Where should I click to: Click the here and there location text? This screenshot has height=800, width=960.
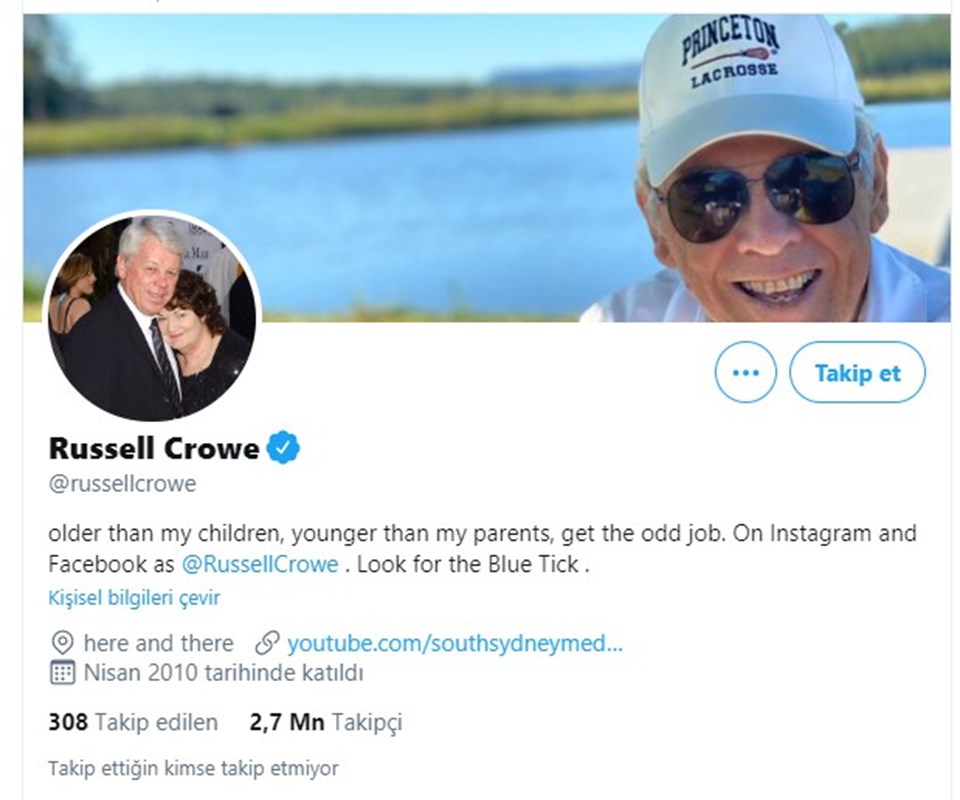click(x=159, y=643)
